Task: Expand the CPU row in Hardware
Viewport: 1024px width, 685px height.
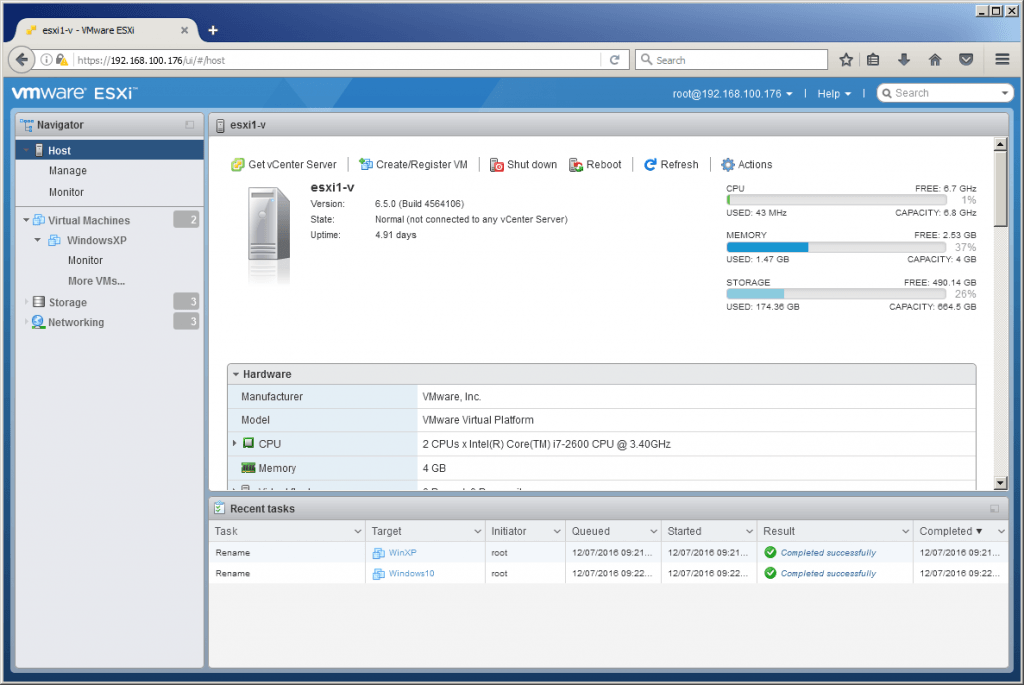Action: 234,443
